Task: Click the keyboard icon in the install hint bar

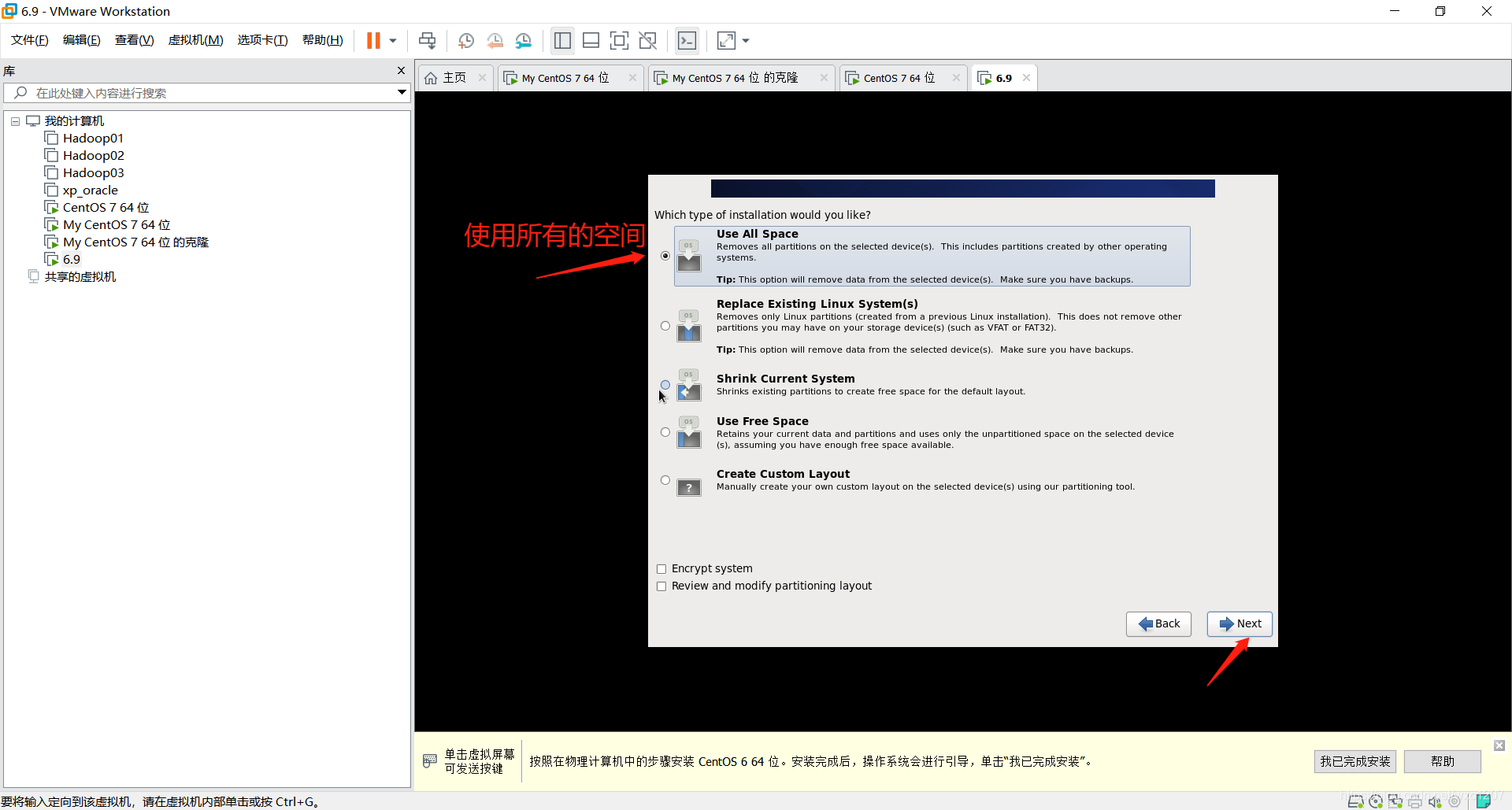Action: (430, 760)
